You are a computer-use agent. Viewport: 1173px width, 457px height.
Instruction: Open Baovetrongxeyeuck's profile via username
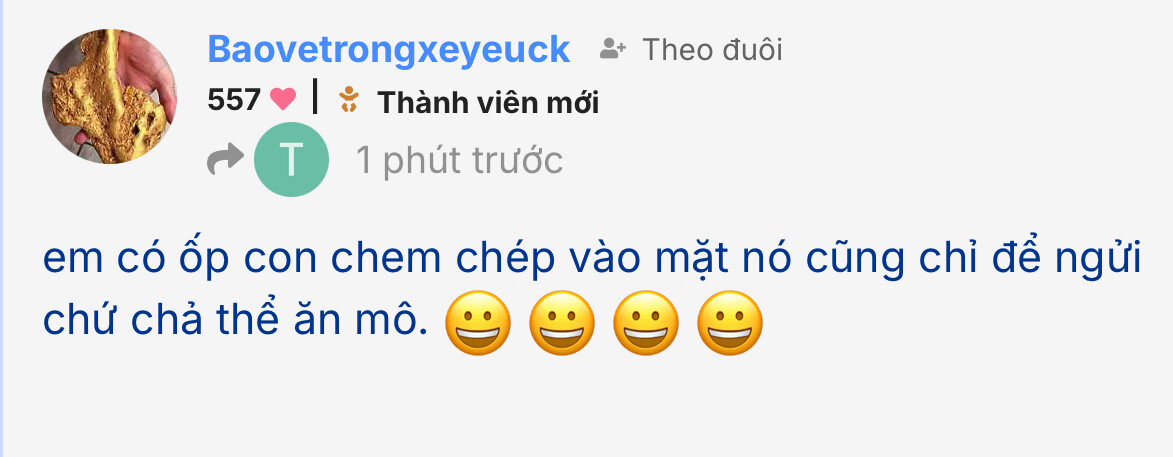pyautogui.click(x=388, y=49)
